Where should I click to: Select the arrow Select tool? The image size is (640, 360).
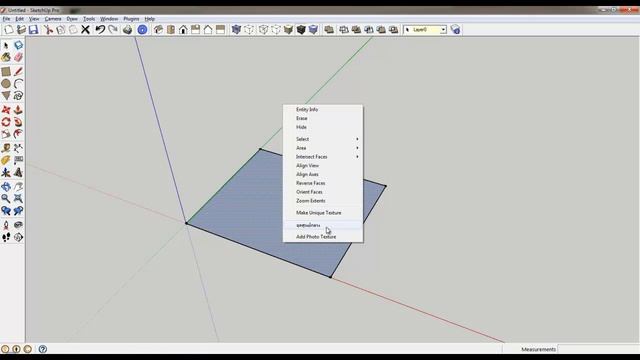[x=6, y=45]
